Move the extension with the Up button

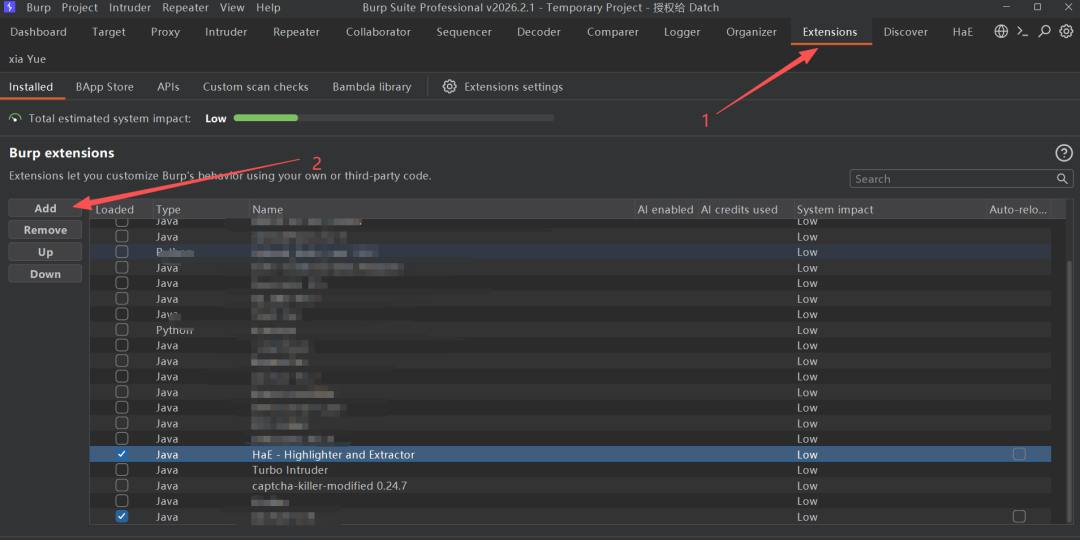click(x=45, y=252)
